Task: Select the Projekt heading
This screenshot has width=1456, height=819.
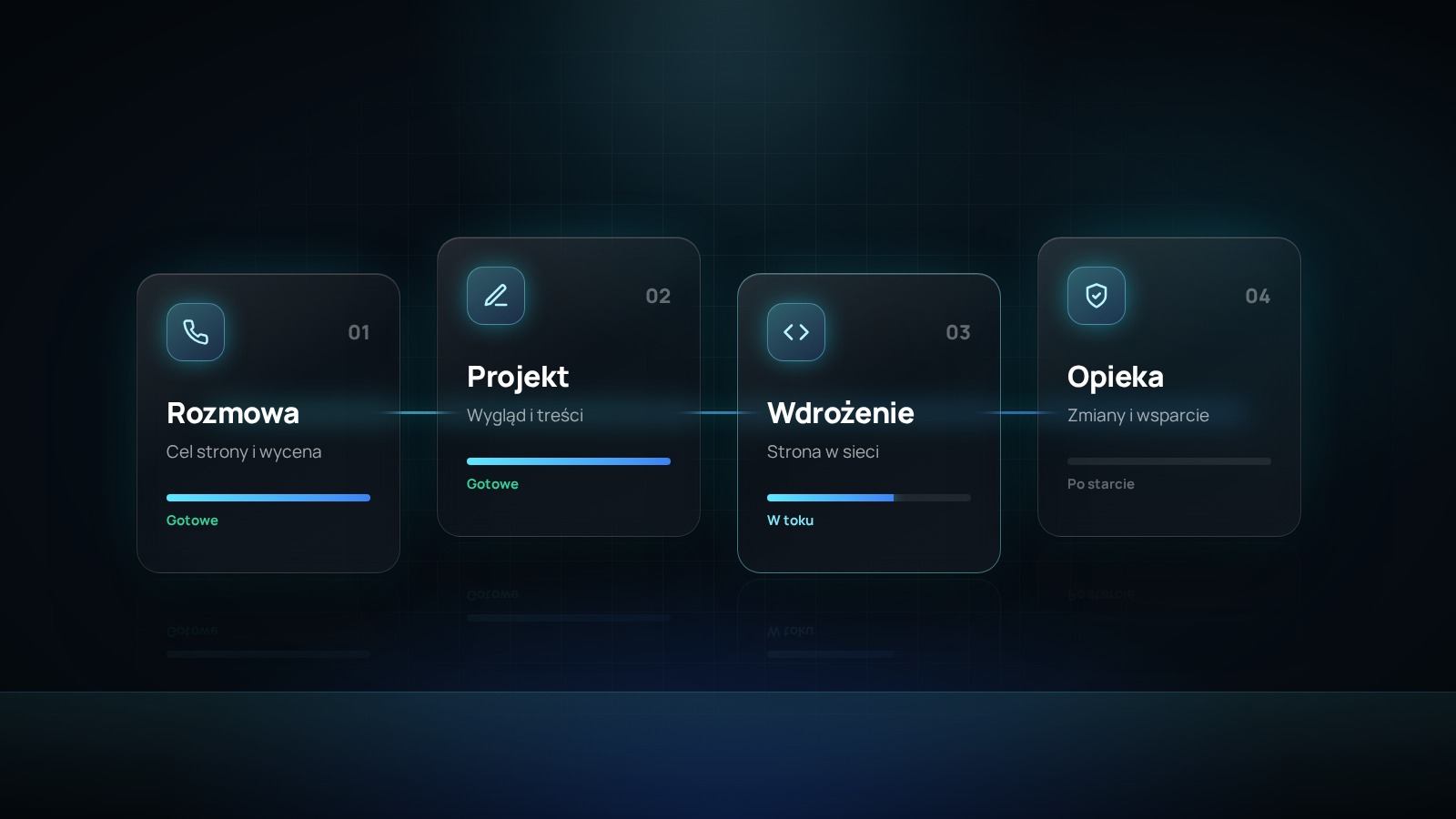Action: click(518, 377)
